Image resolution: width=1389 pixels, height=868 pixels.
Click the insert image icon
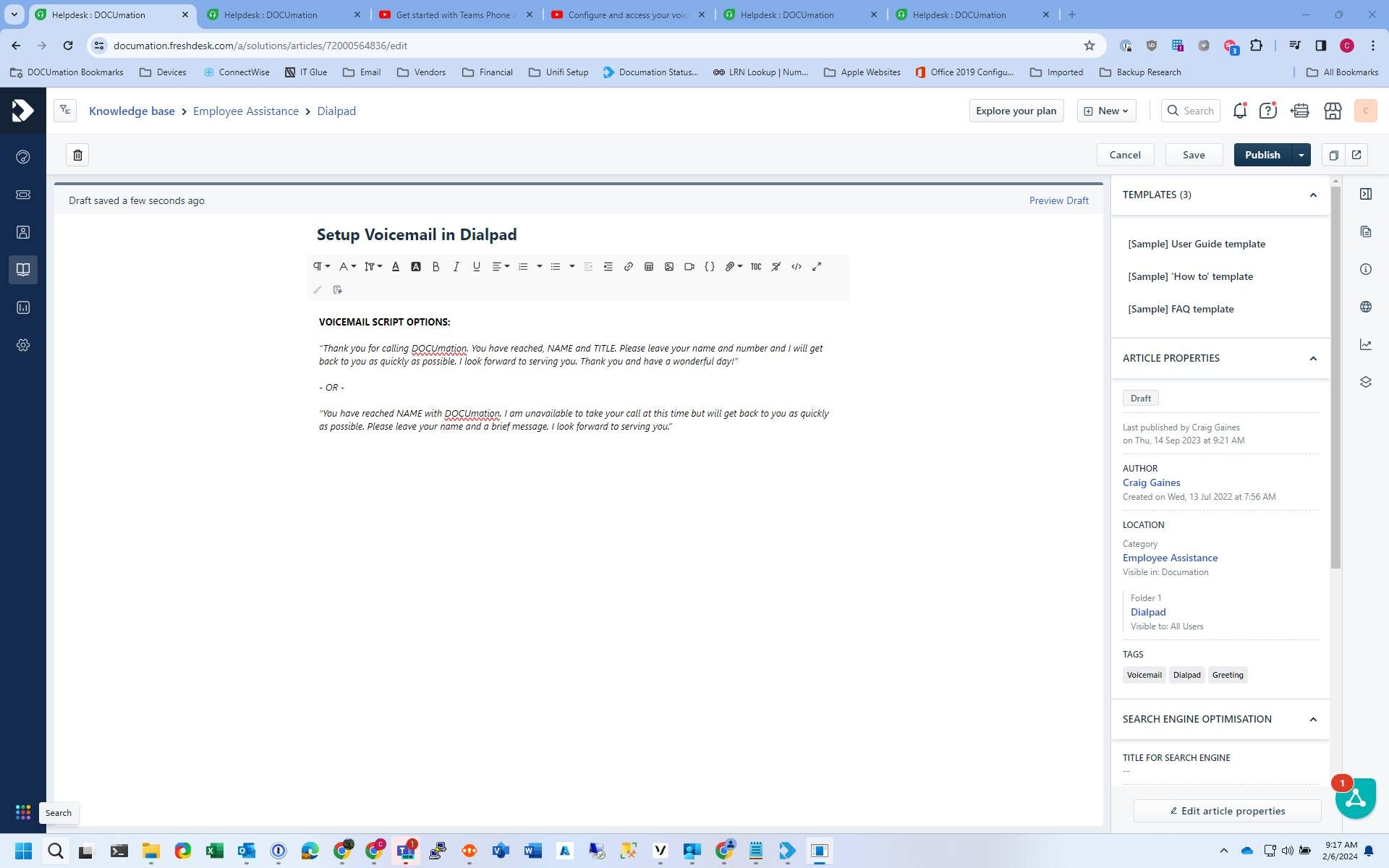click(668, 267)
